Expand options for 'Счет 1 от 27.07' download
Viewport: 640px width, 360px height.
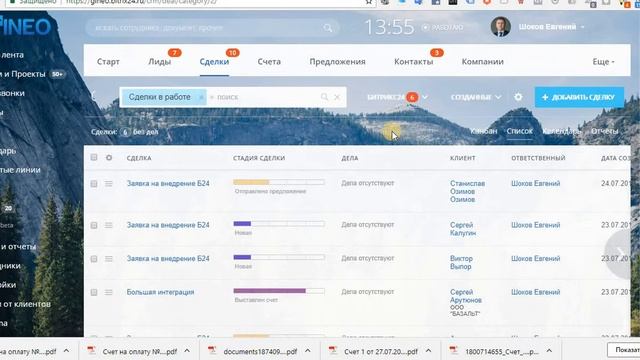[x=429, y=351]
